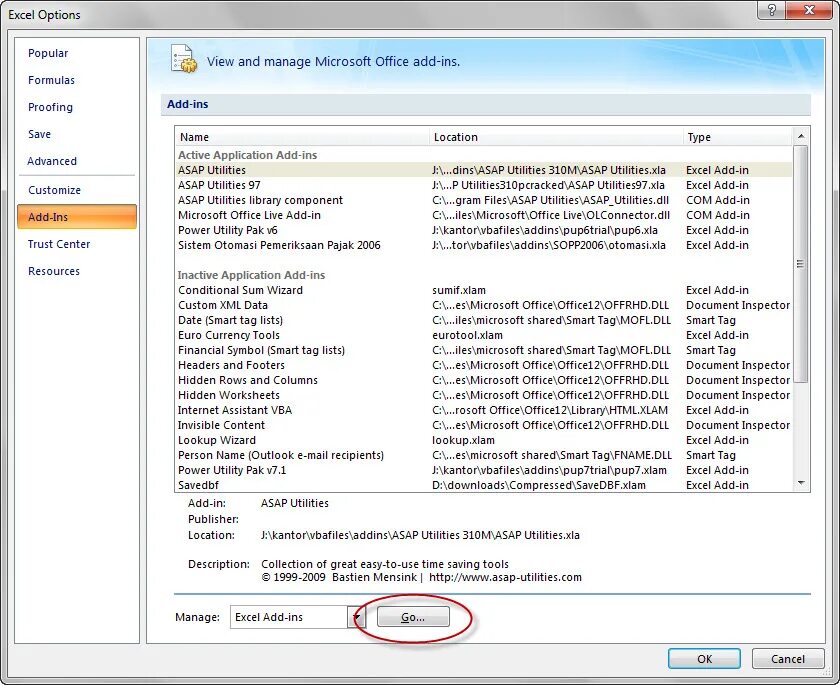Select Invisible Content row
The height and width of the screenshot is (685, 840).
[x=484, y=425]
